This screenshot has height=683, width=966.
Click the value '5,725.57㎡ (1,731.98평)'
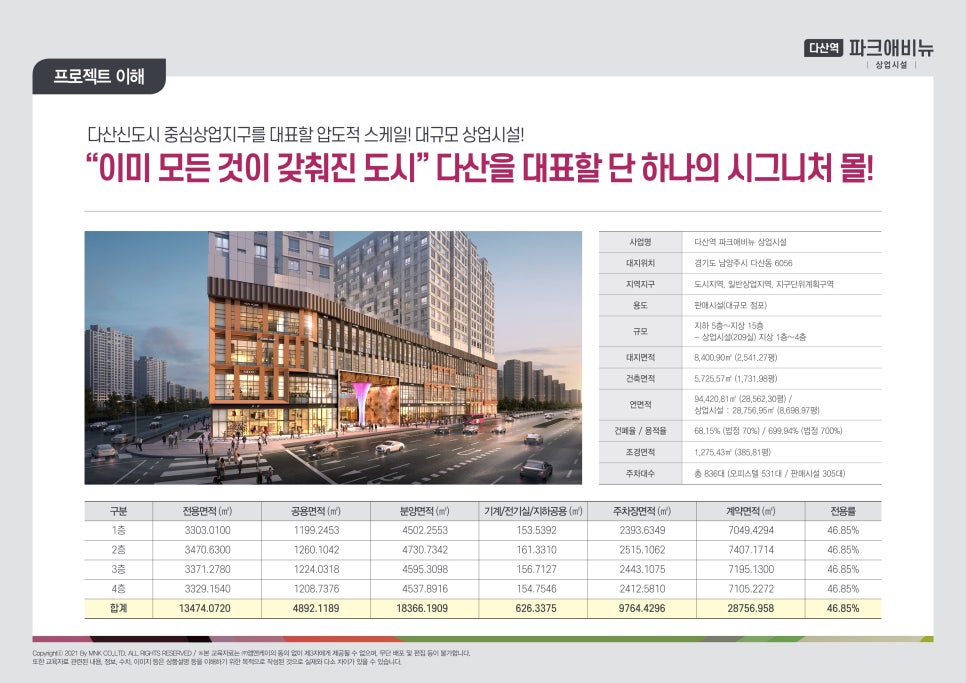736,379
